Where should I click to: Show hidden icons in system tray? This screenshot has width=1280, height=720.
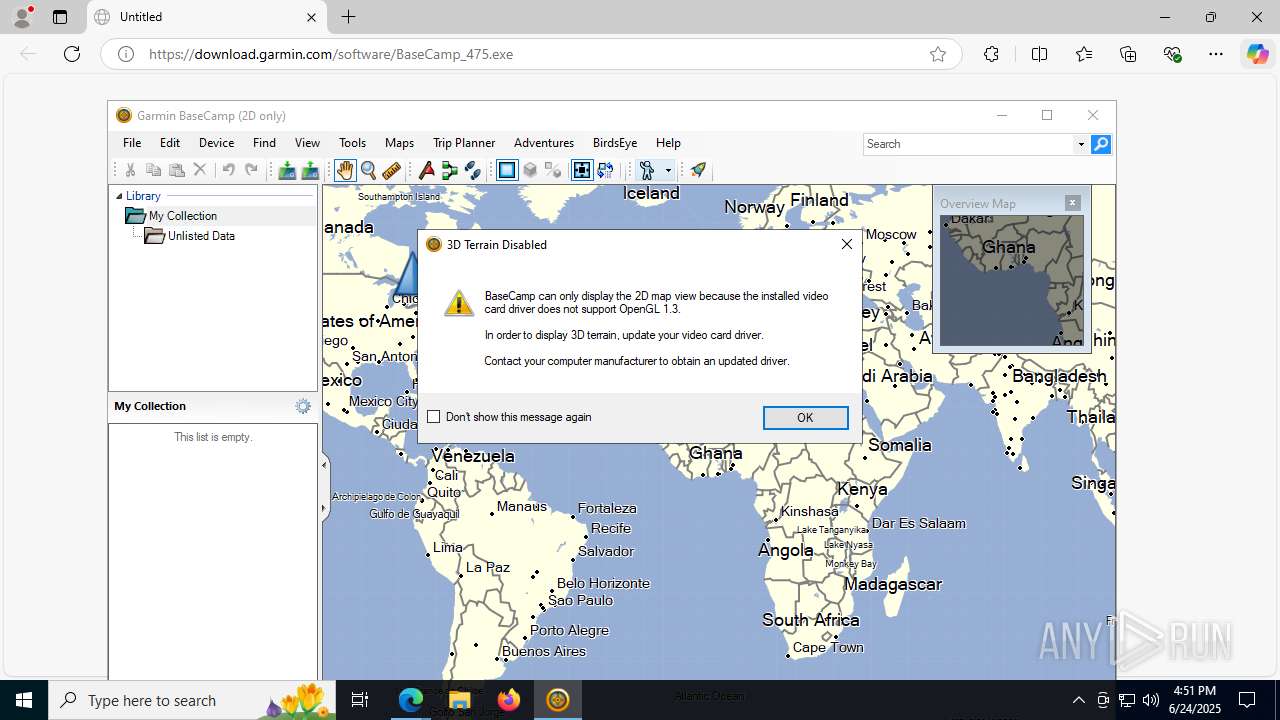pos(1078,700)
